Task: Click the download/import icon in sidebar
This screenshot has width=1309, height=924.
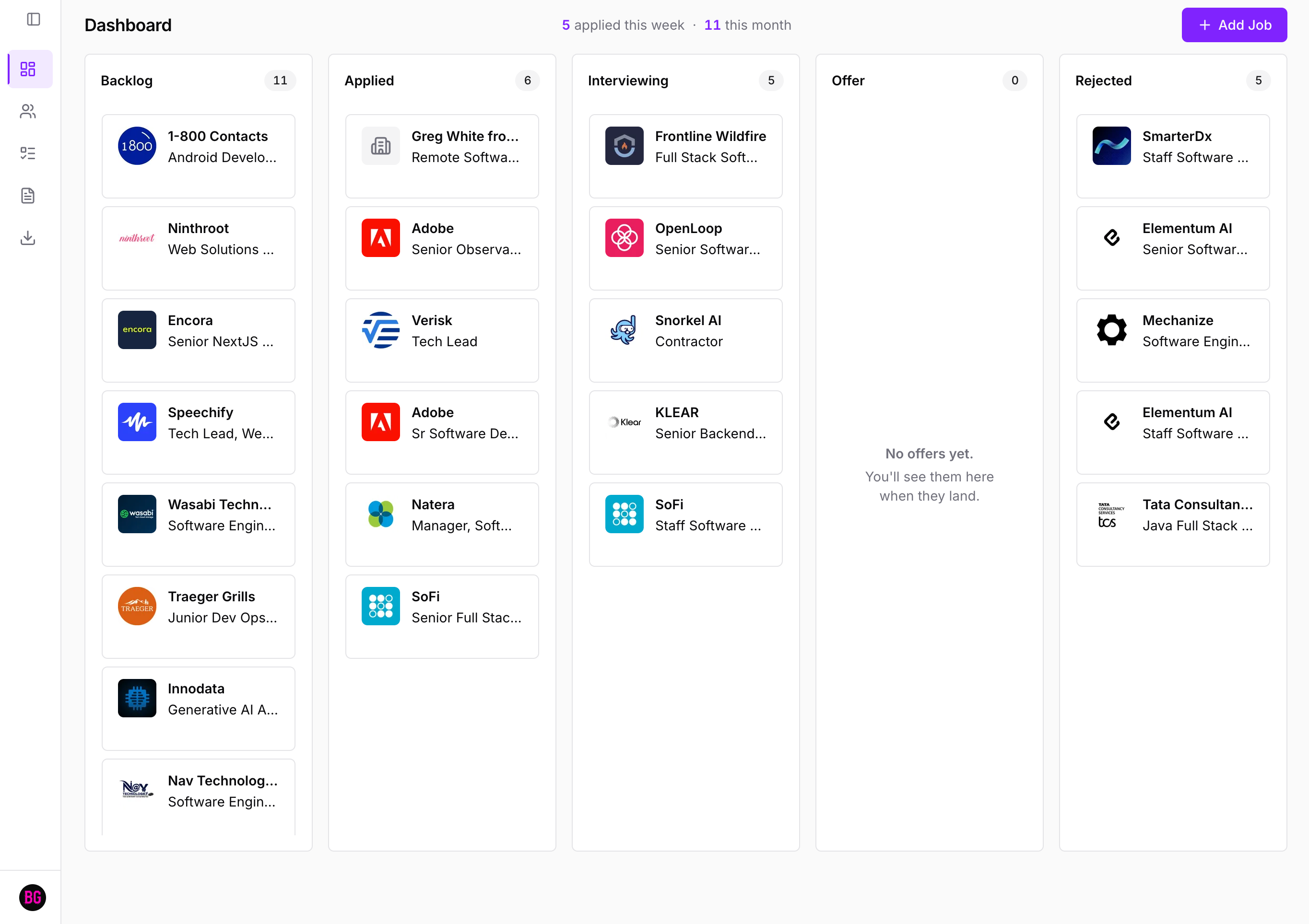Action: pos(28,238)
